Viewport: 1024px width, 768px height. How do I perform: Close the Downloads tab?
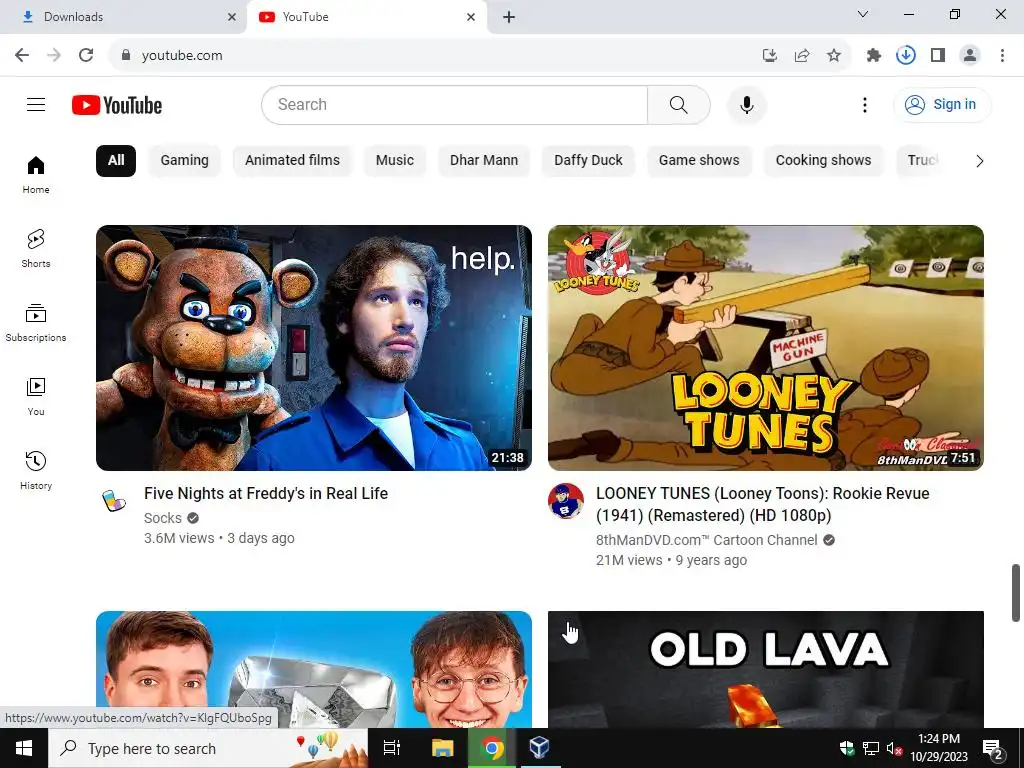coord(232,17)
